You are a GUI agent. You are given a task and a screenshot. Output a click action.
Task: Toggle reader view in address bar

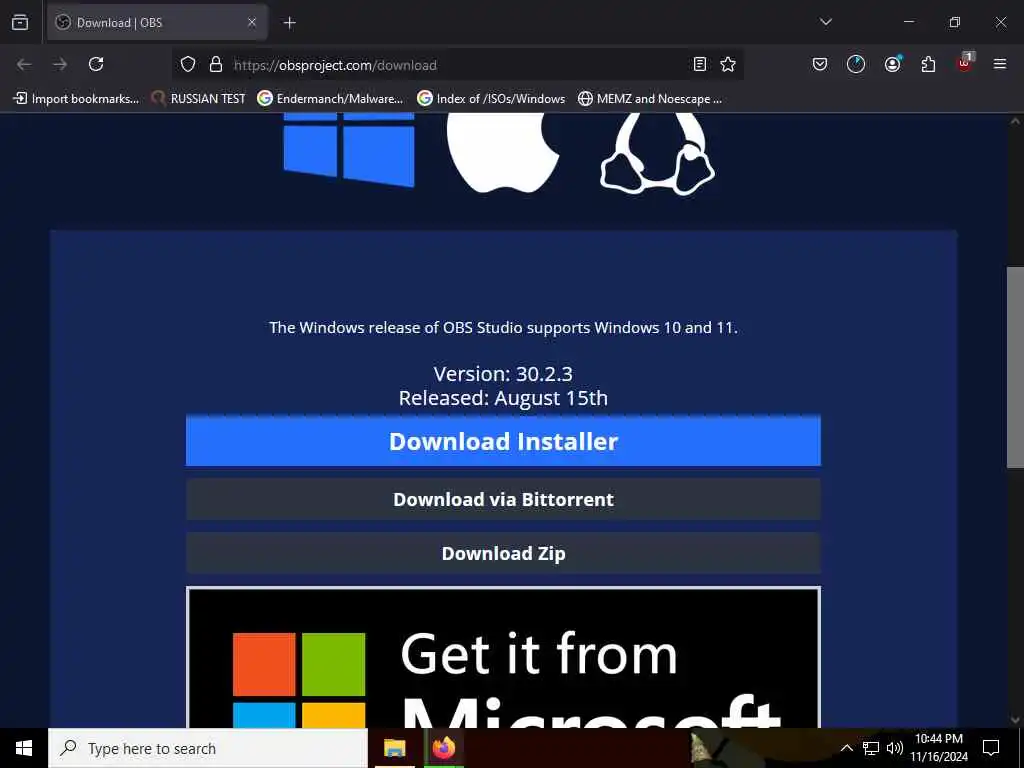pyautogui.click(x=699, y=64)
